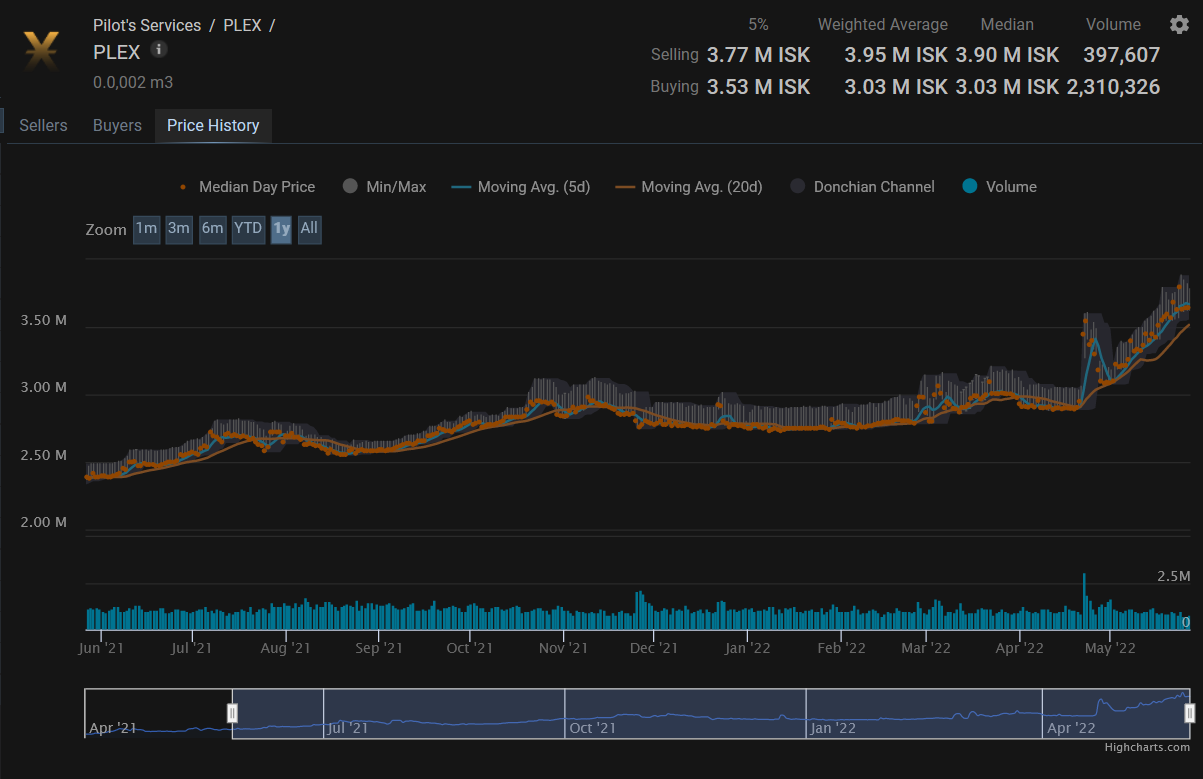
Task: Click the Buying 5% value 3.53 M ISK
Action: (x=759, y=87)
